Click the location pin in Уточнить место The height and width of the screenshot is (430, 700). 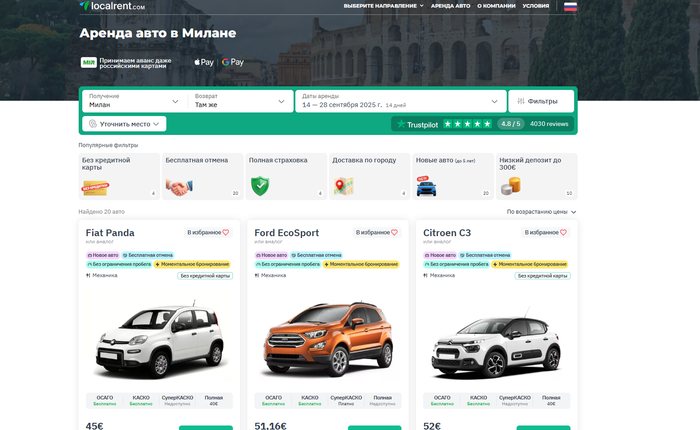pos(93,124)
